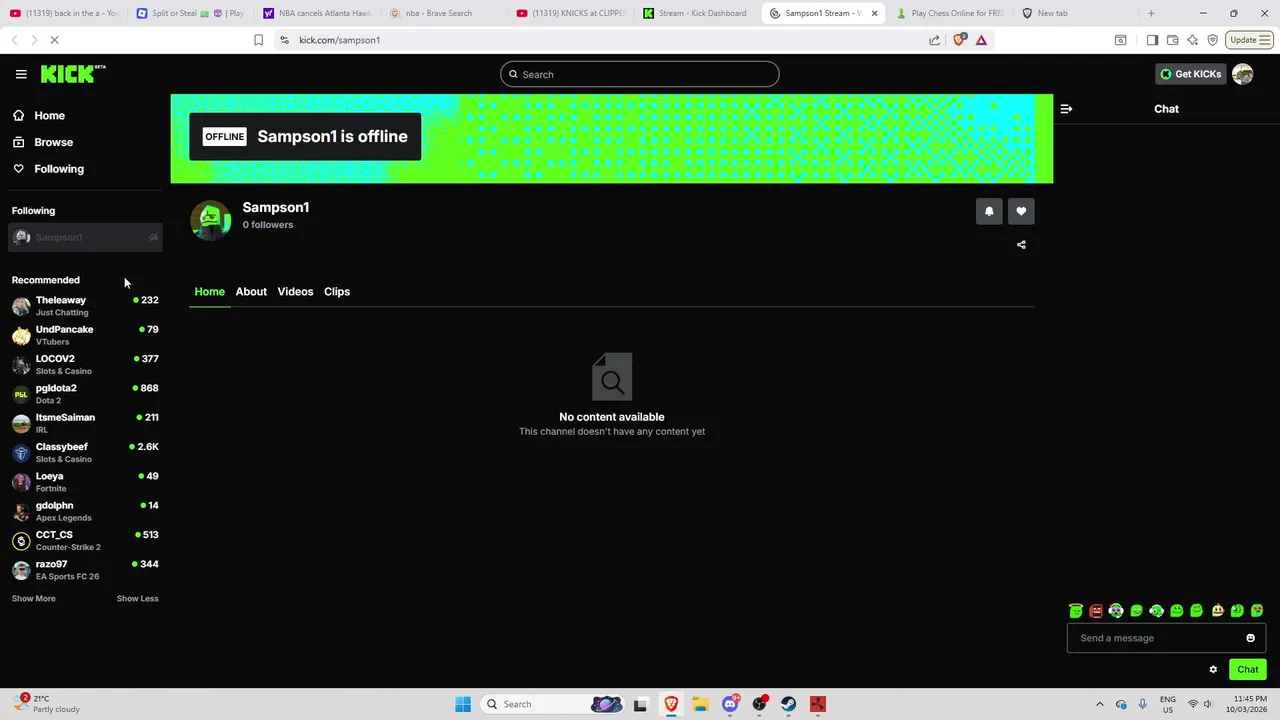Show hidden system tray icons
Viewport: 1280px width, 720px height.
[1099, 704]
